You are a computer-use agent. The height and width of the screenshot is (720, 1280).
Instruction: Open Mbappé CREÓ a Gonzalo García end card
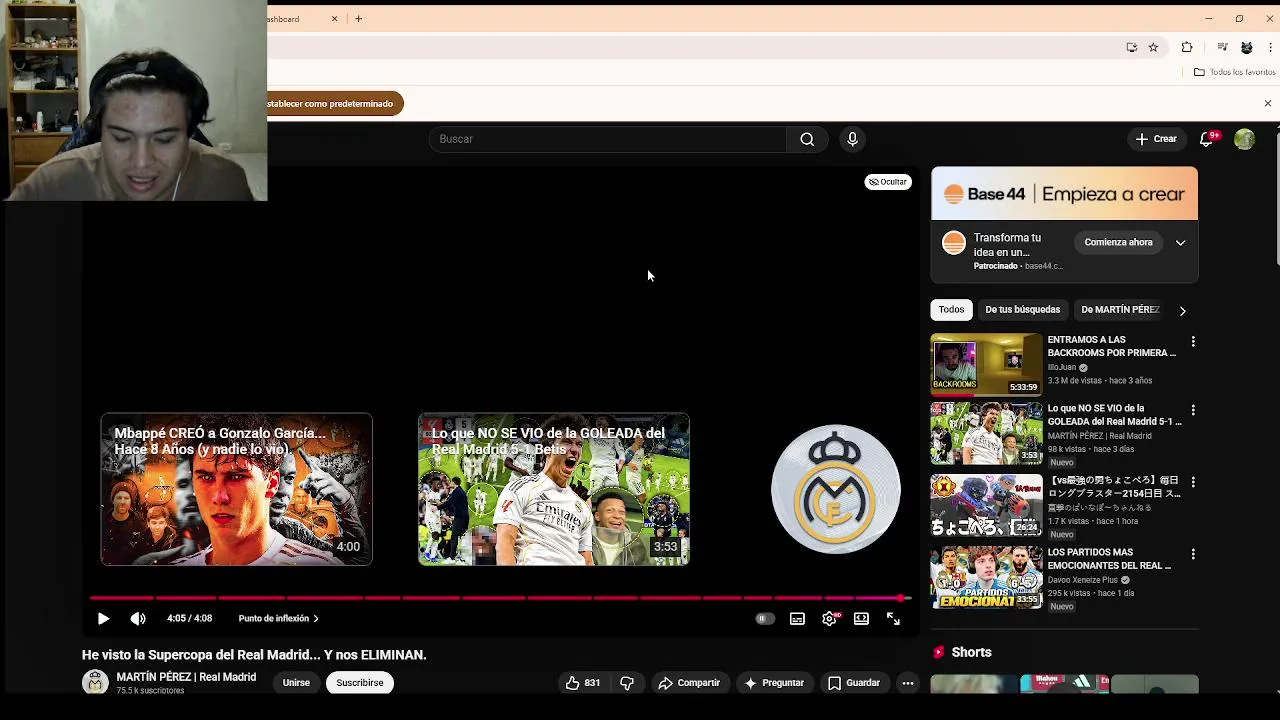[x=236, y=490]
